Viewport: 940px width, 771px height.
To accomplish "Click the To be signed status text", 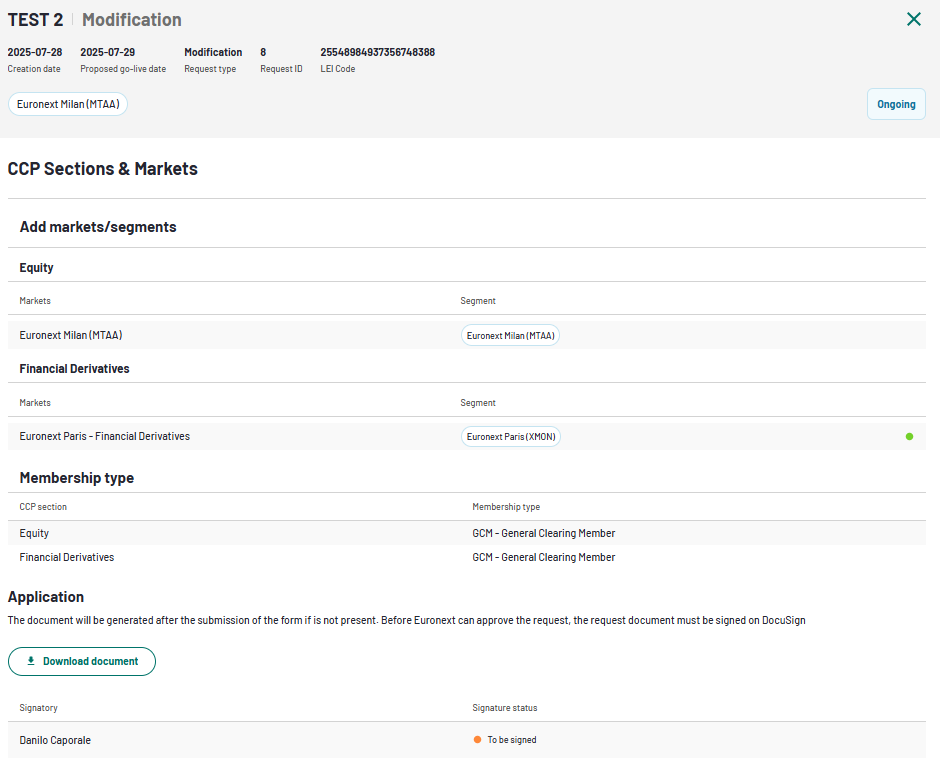I will (x=511, y=740).
